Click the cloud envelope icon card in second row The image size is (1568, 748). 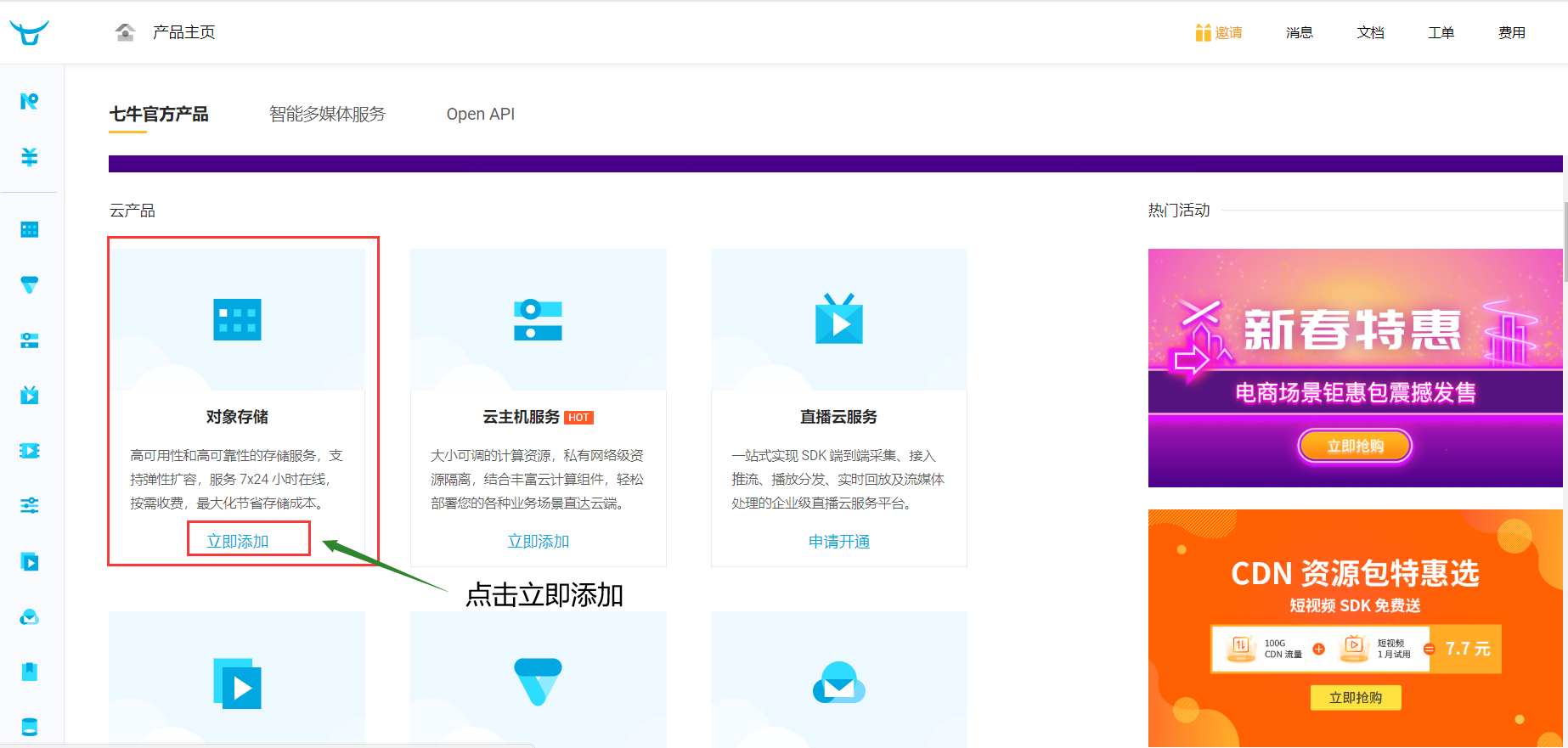[x=839, y=683]
